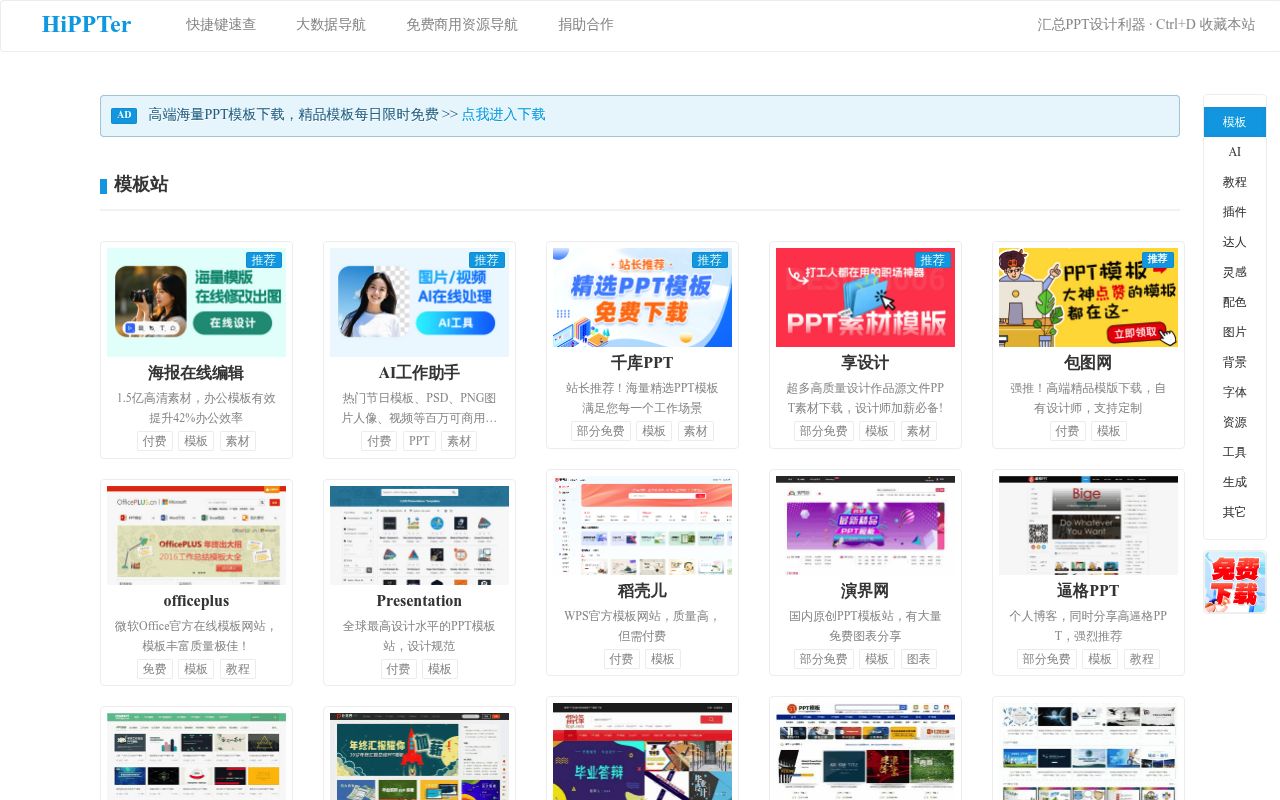Click the Presentation site screenshot thumbnail
This screenshot has height=800, width=1280.
pyautogui.click(x=419, y=535)
